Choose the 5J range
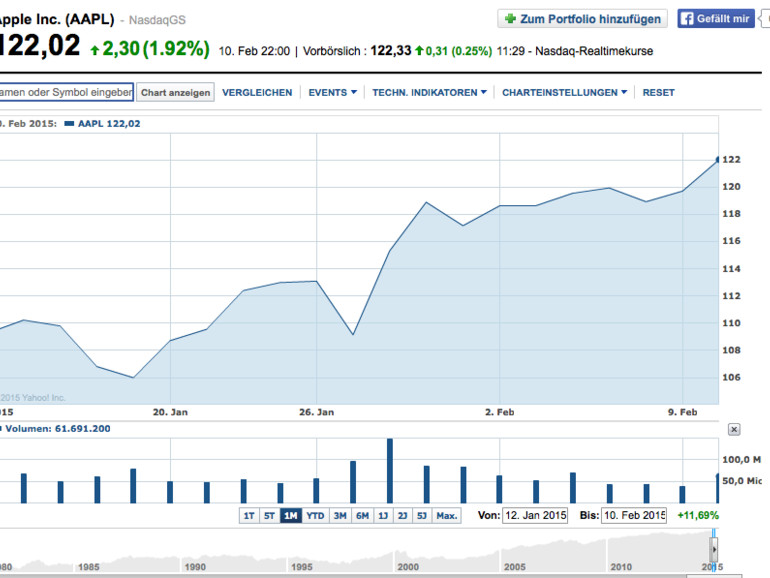Viewport: 770px width, 578px height. click(422, 516)
